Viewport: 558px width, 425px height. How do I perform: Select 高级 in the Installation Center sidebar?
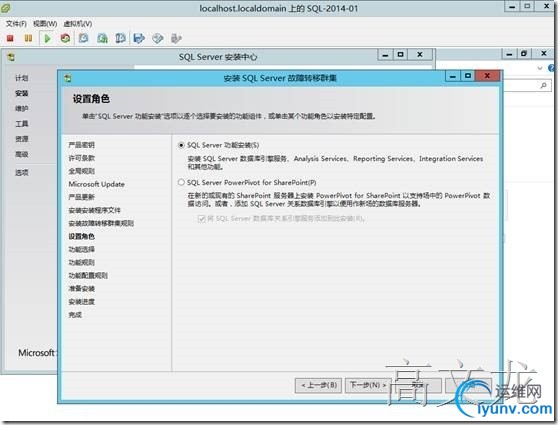22,154
